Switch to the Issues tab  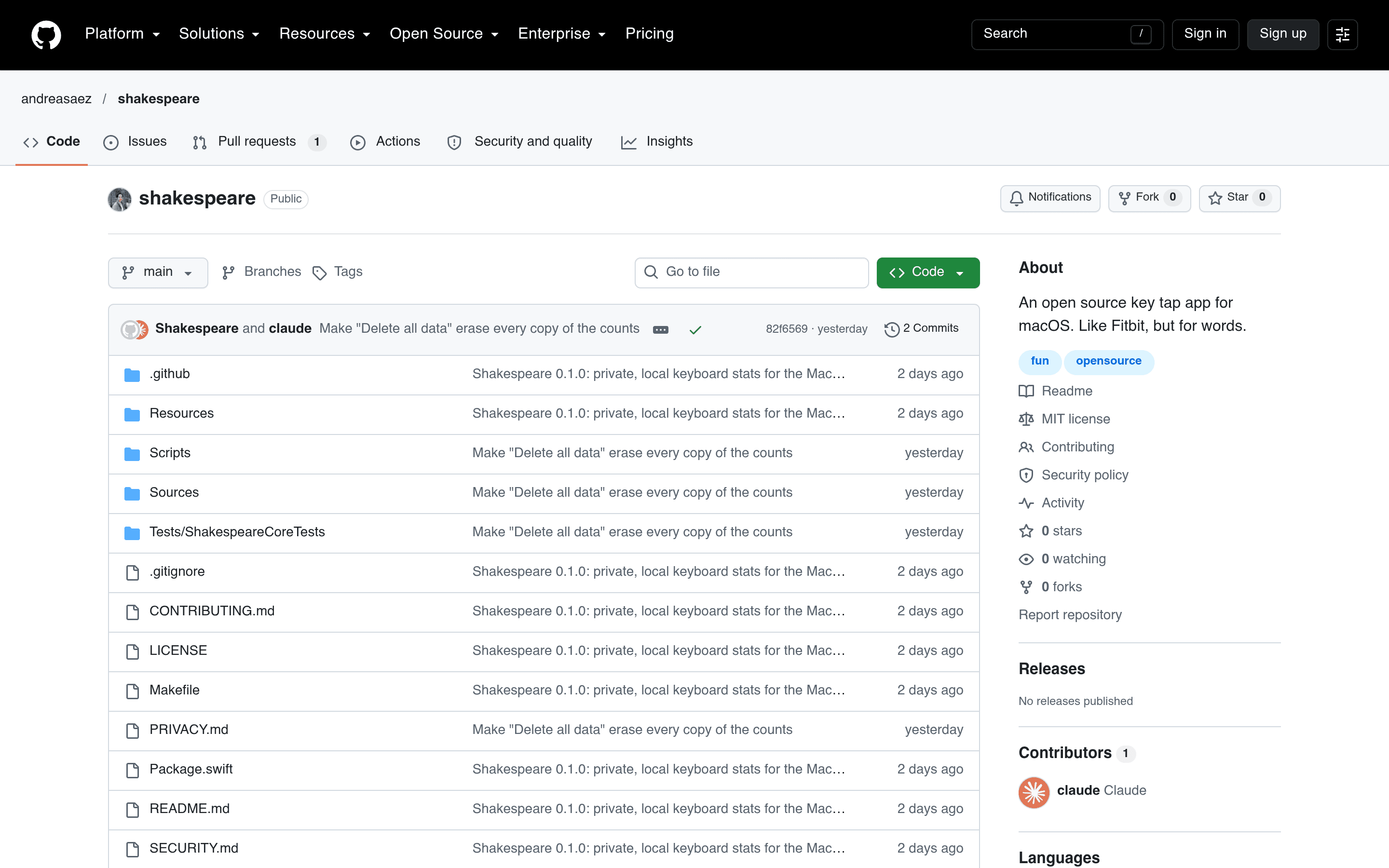(135, 142)
